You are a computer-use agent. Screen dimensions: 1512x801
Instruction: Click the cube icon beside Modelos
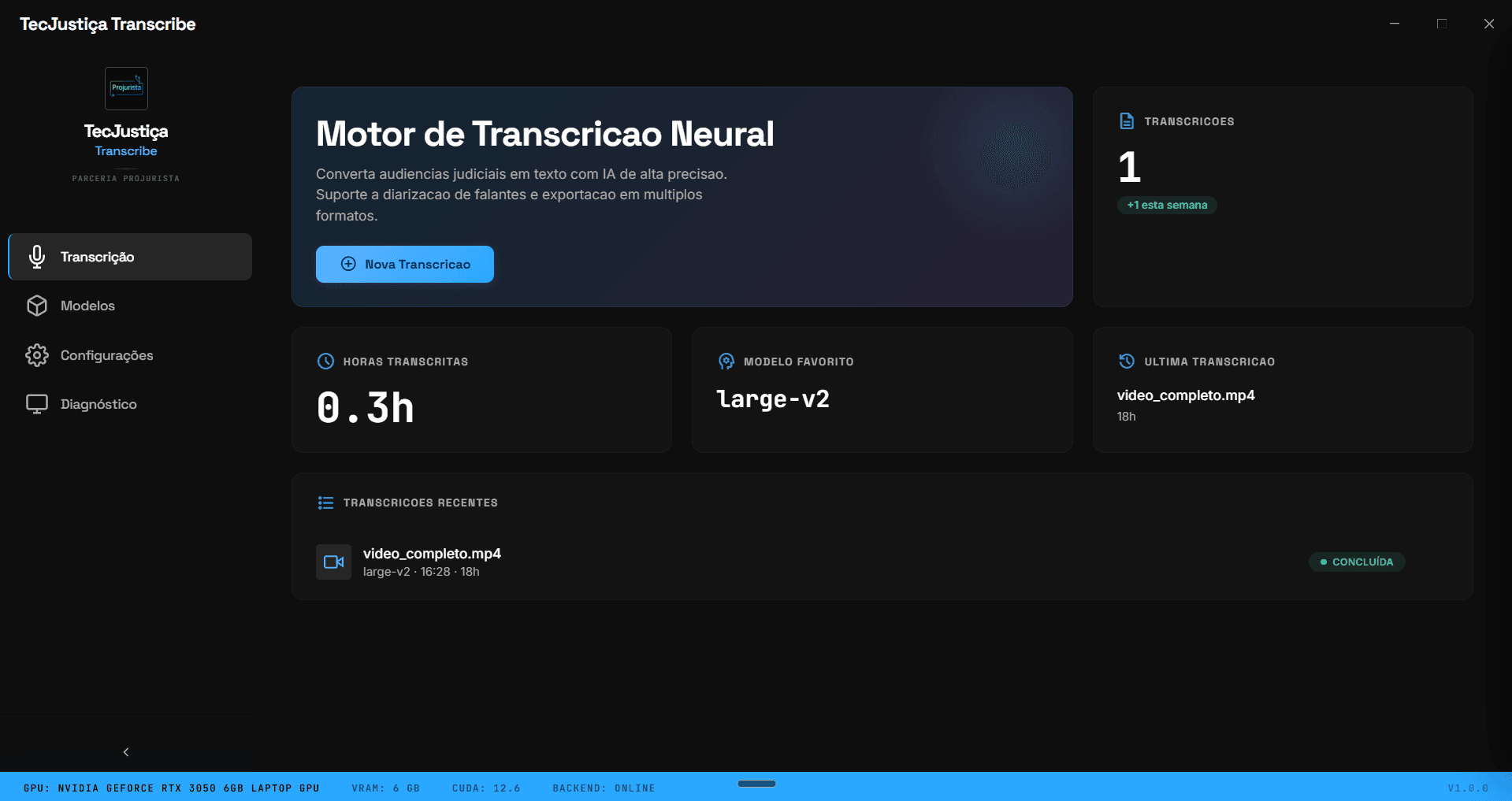36,306
